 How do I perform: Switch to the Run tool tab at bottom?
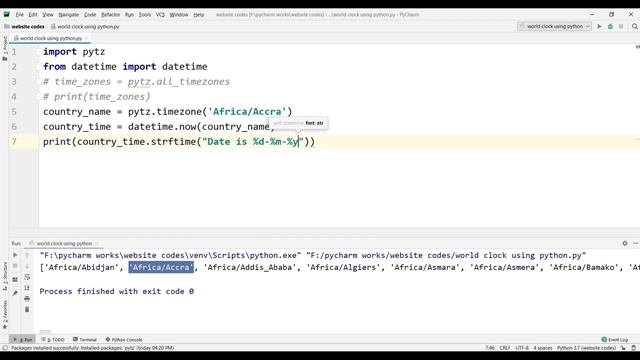pyautogui.click(x=22, y=340)
